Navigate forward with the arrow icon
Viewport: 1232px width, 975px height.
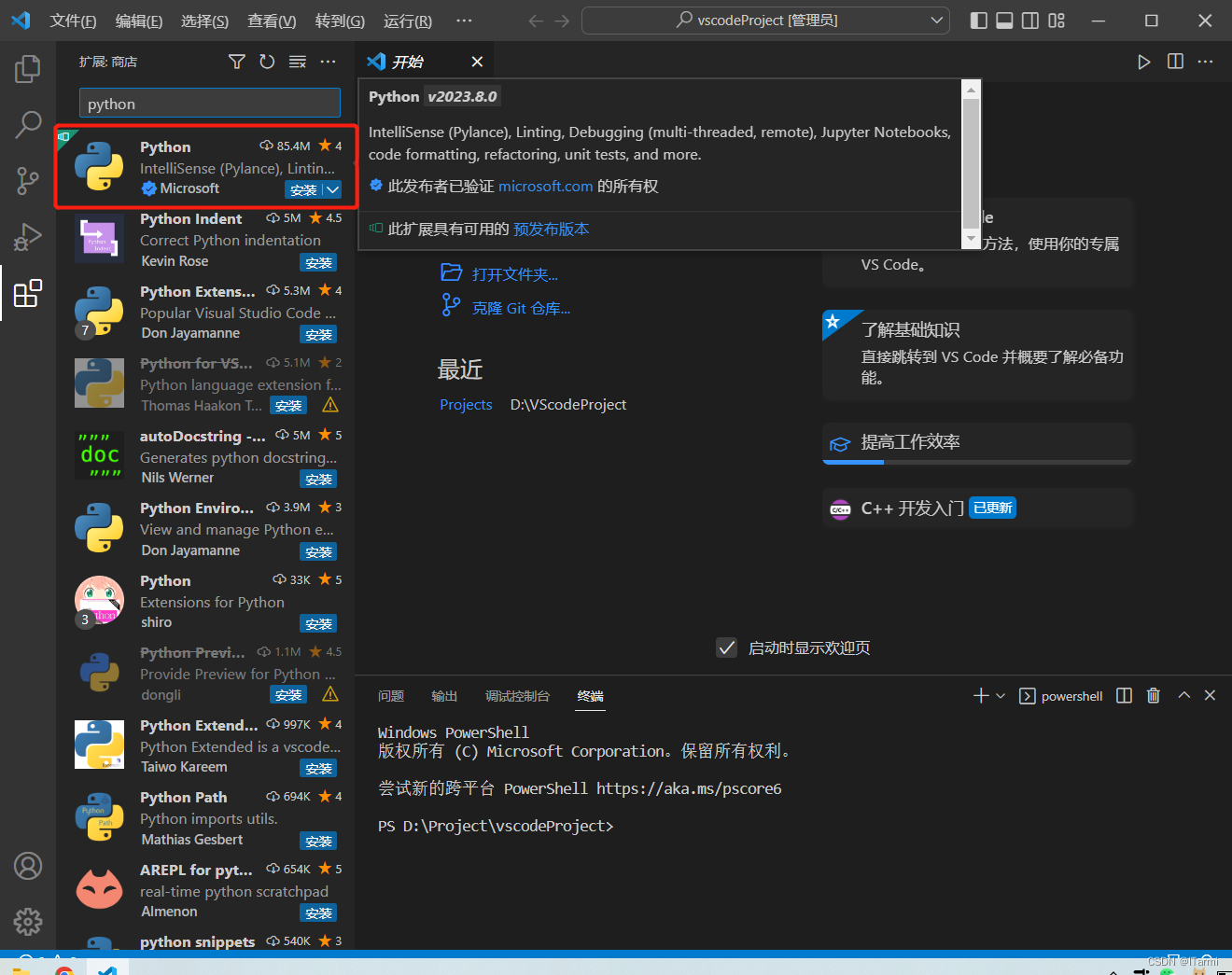(x=562, y=21)
